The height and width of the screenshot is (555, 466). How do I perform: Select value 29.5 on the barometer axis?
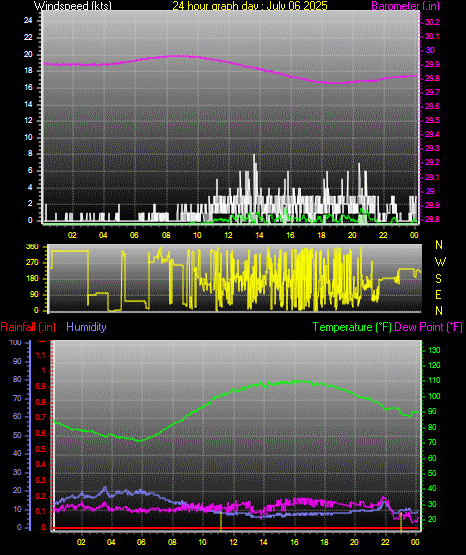pos(432,120)
